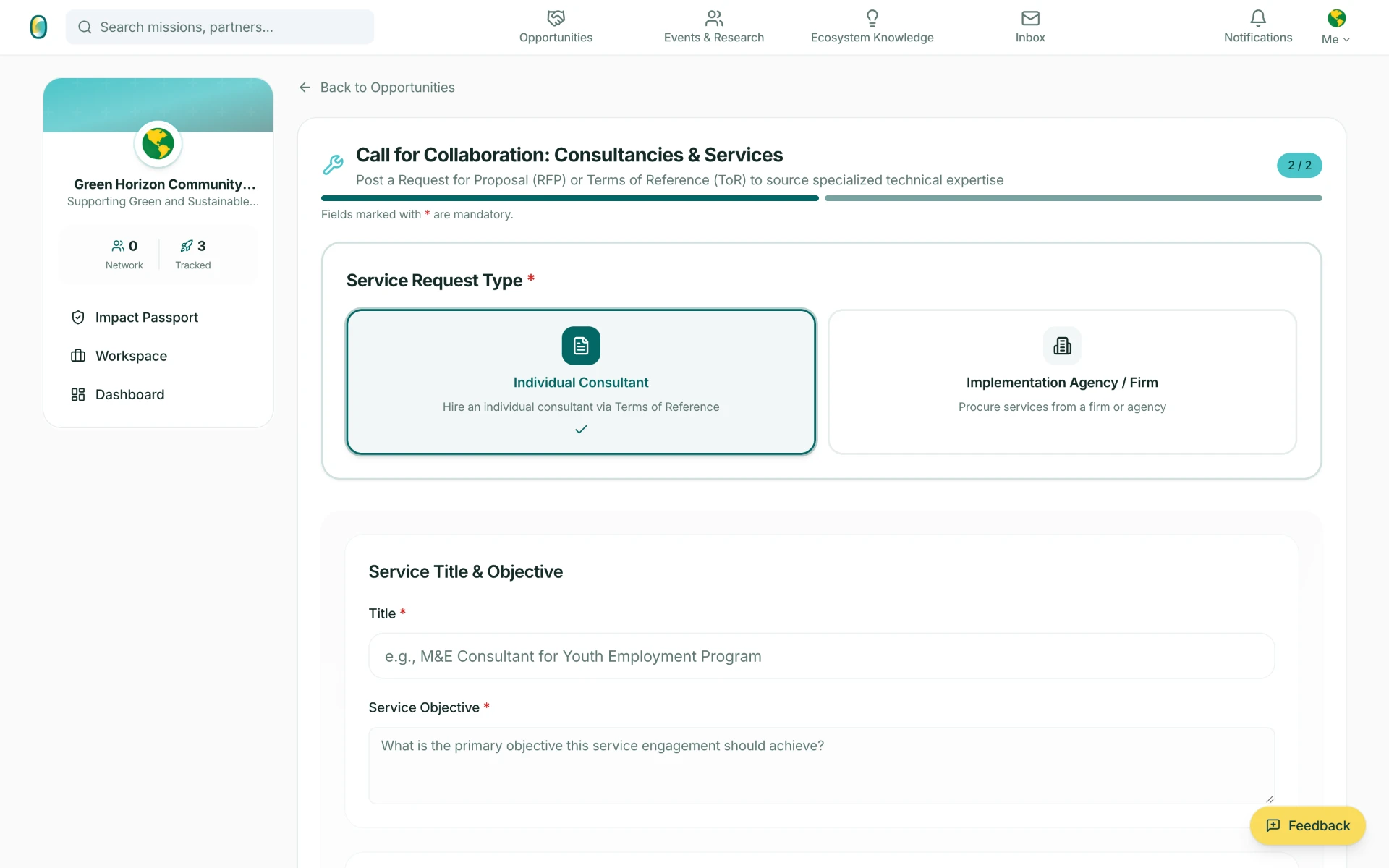Go to Opportunities menu label

pos(556,38)
